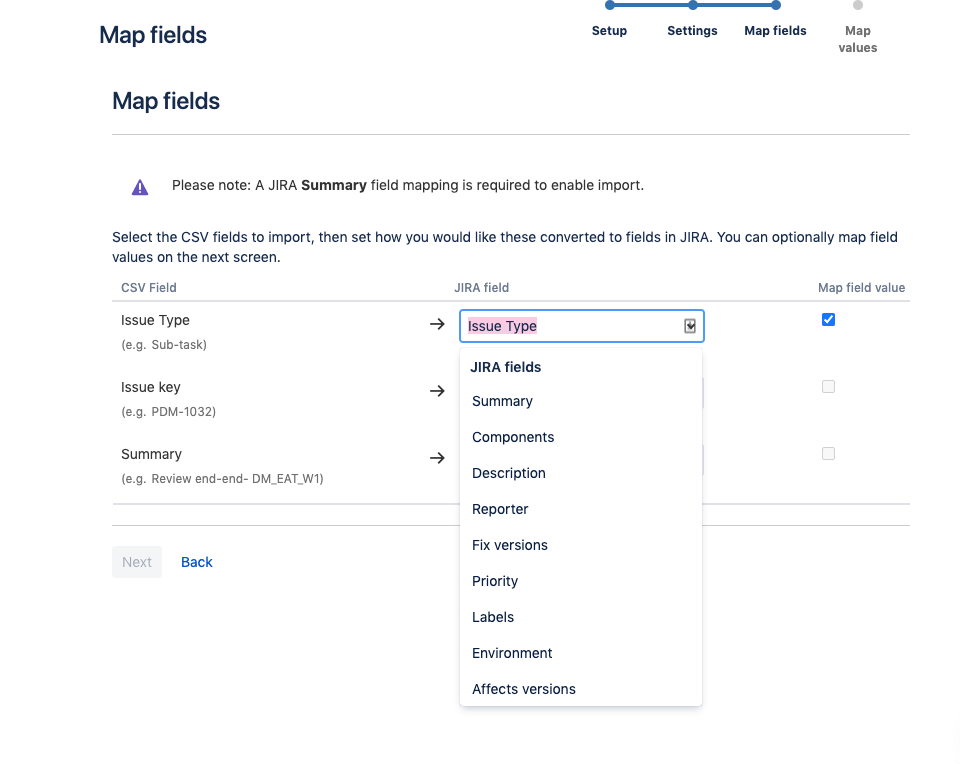The image size is (960, 764).
Task: Click the JIRA fields group heading
Action: coord(506,367)
